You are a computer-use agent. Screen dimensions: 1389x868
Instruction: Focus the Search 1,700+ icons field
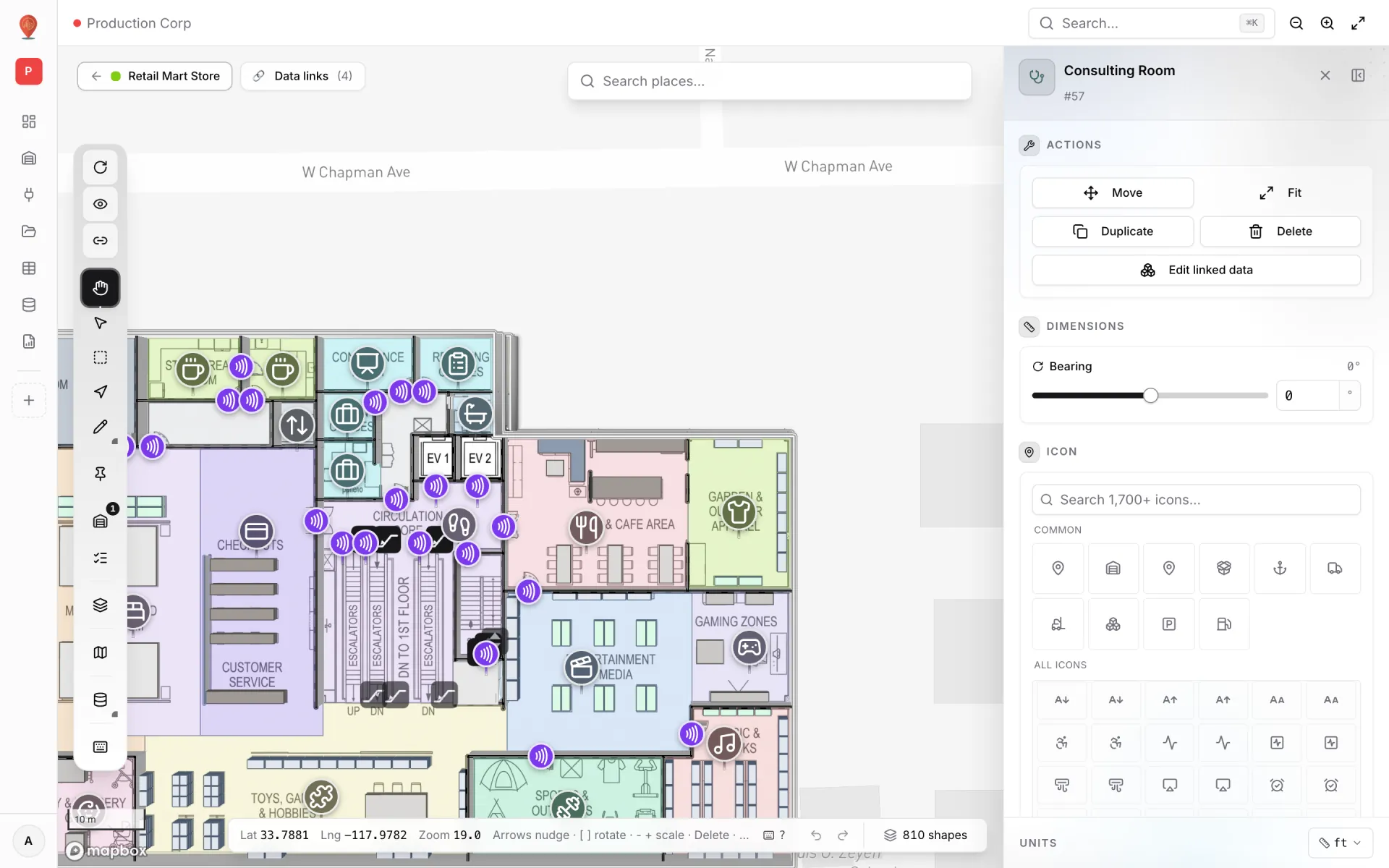[x=1196, y=500]
